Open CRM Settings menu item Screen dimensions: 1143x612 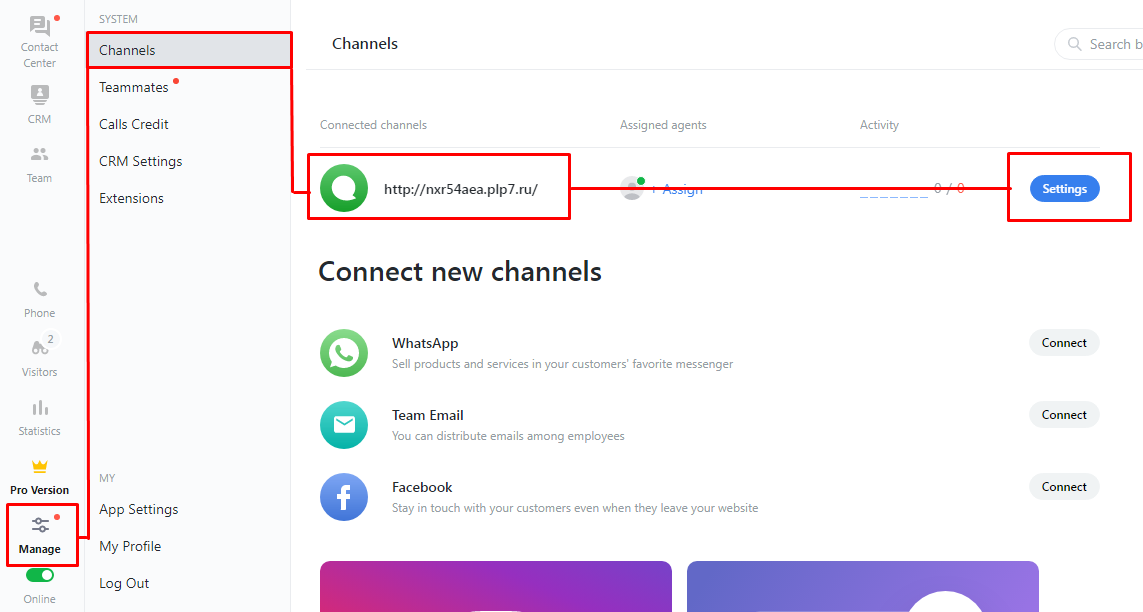pos(140,161)
